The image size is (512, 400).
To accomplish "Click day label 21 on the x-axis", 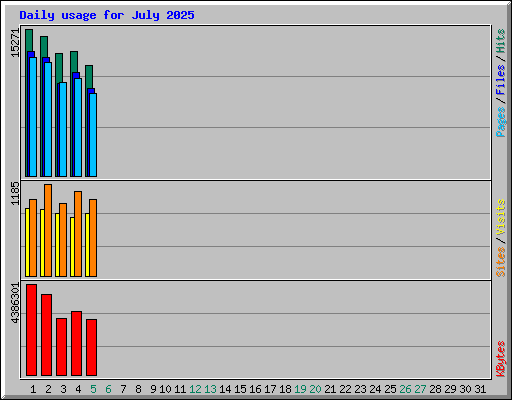I will click(330, 389).
